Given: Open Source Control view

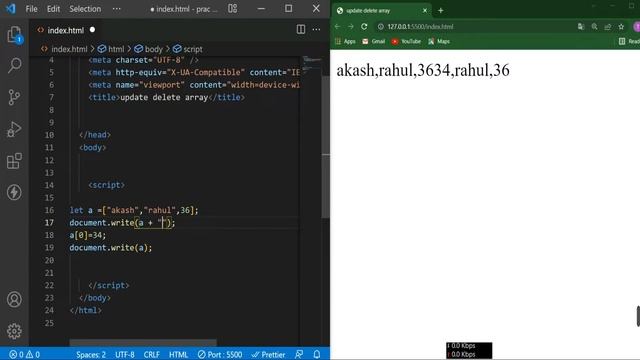Looking at the screenshot, I should tap(14, 97).
